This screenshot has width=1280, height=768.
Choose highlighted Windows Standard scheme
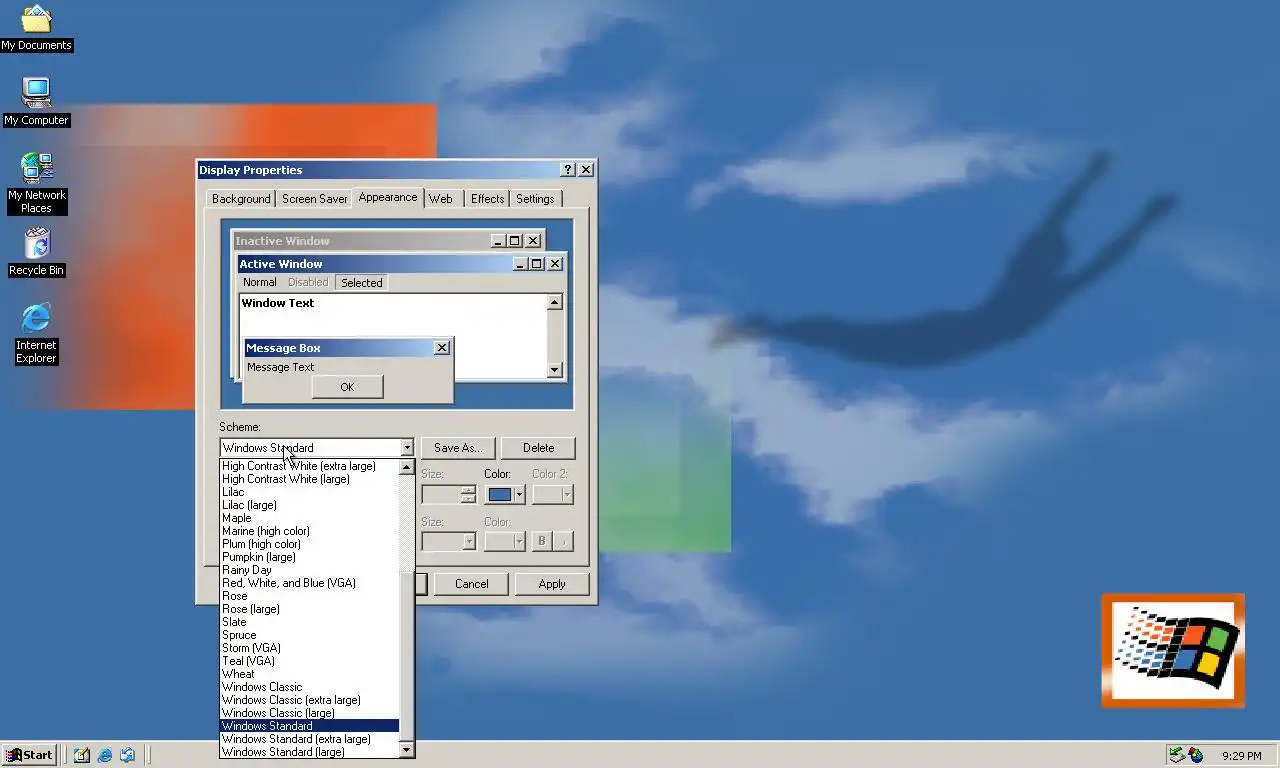pos(310,726)
